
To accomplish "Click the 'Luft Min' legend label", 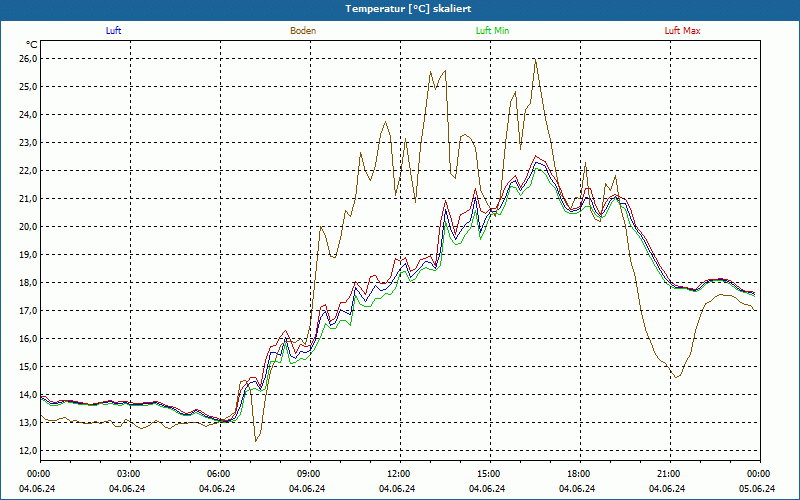I will [x=492, y=31].
